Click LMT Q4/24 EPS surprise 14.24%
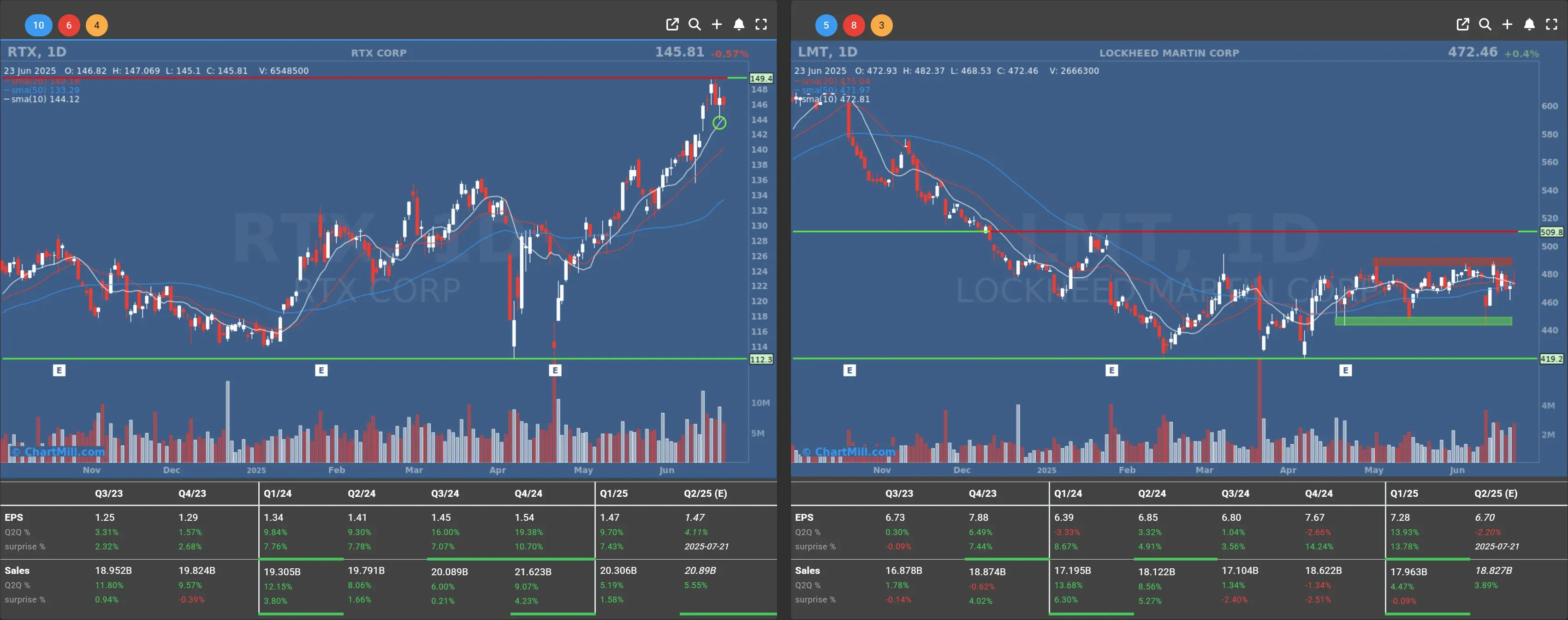1568x620 pixels. coord(1319,546)
